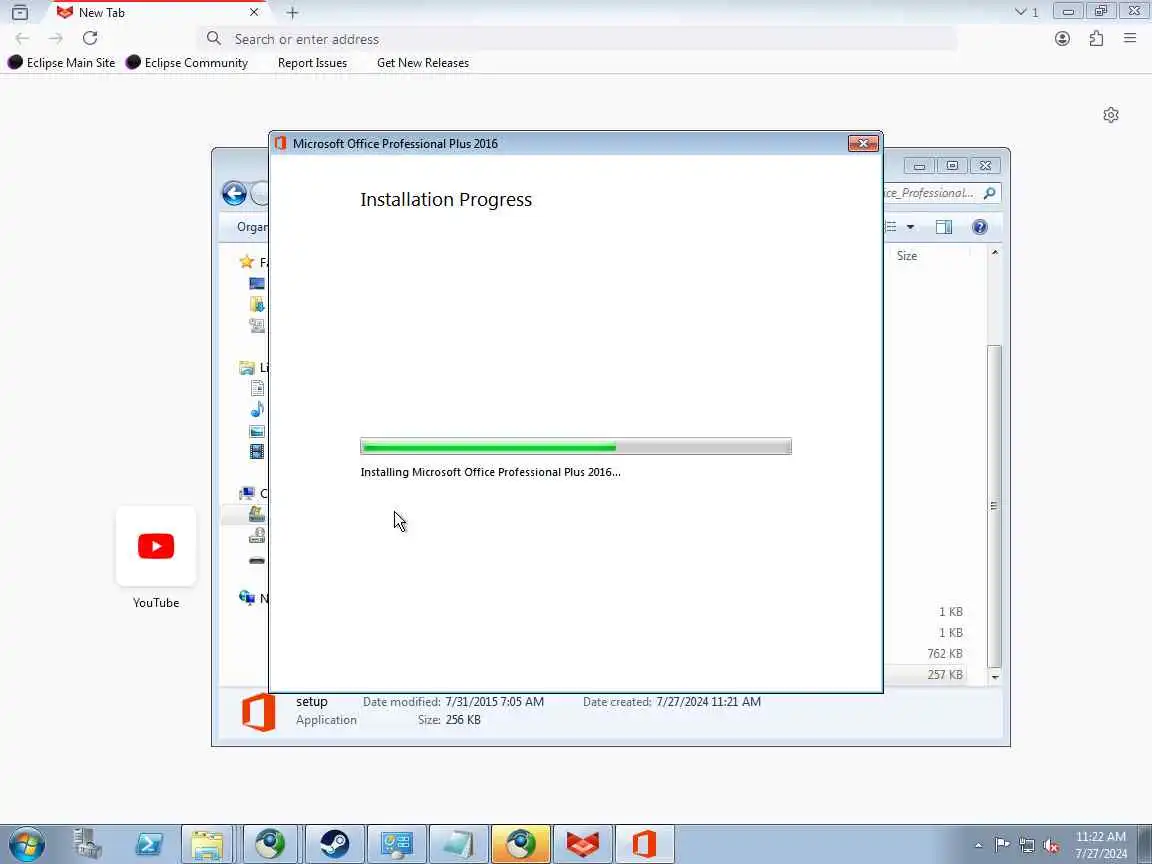Sort Explorer files by Size column
This screenshot has height=864, width=1152.
pyautogui.click(x=907, y=256)
